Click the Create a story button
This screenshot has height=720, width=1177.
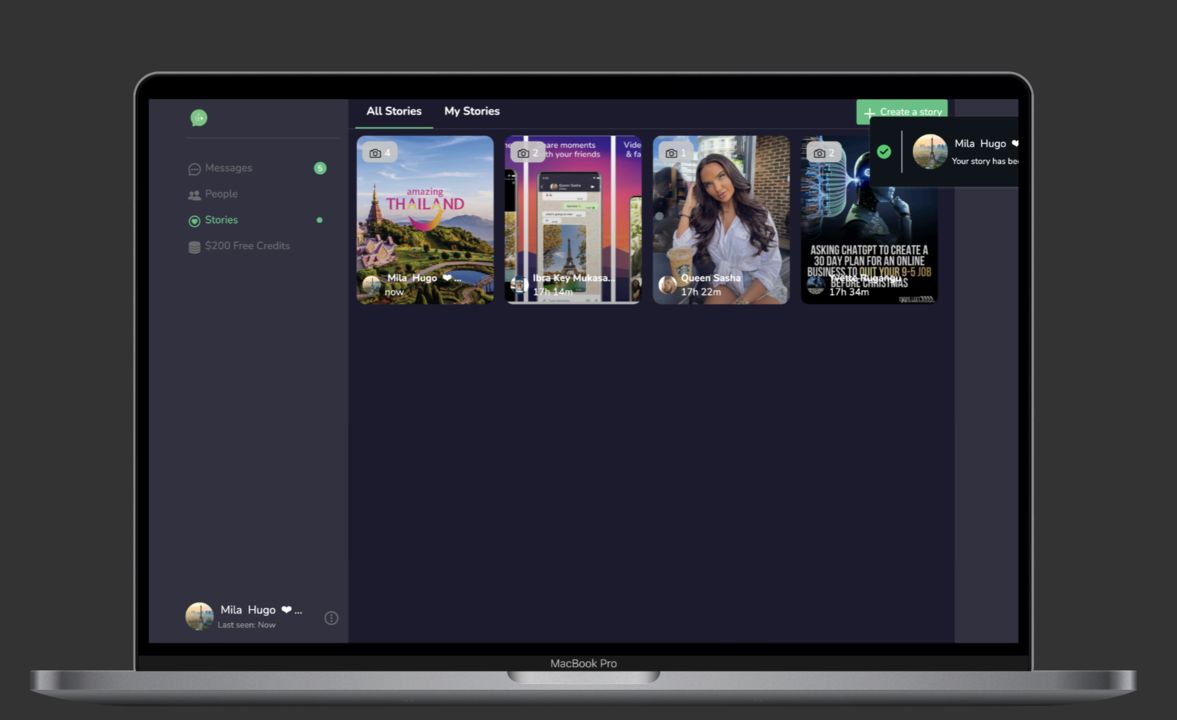[902, 112]
